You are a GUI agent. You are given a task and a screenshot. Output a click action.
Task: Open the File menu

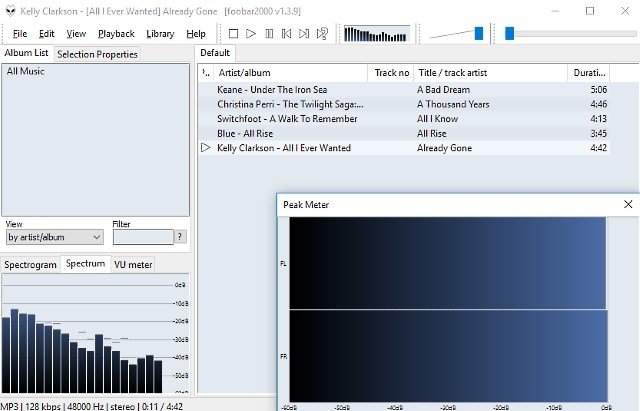(20, 34)
